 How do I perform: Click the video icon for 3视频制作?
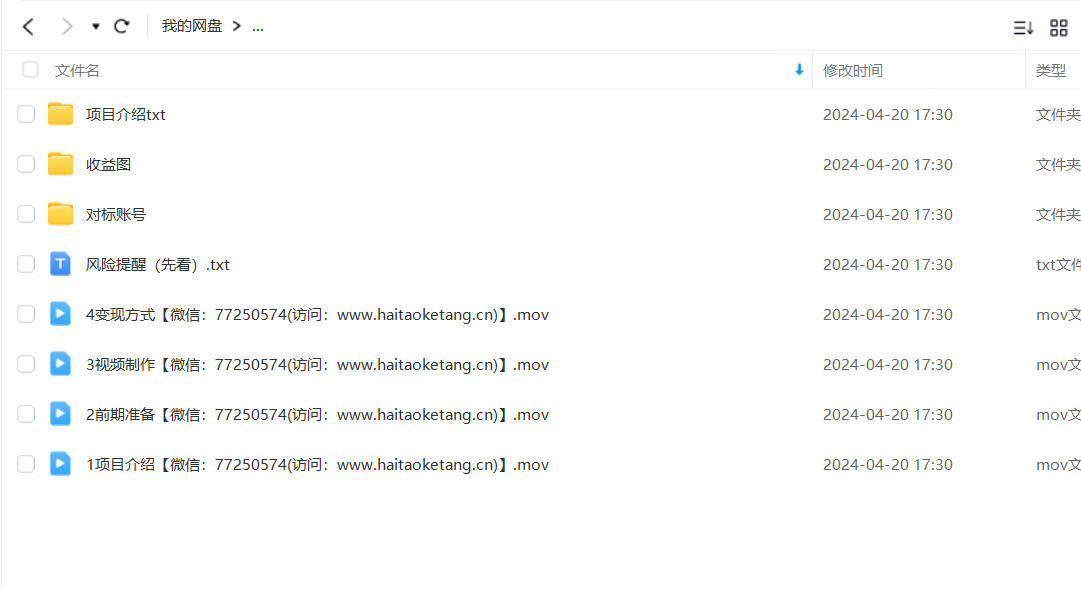coord(60,363)
